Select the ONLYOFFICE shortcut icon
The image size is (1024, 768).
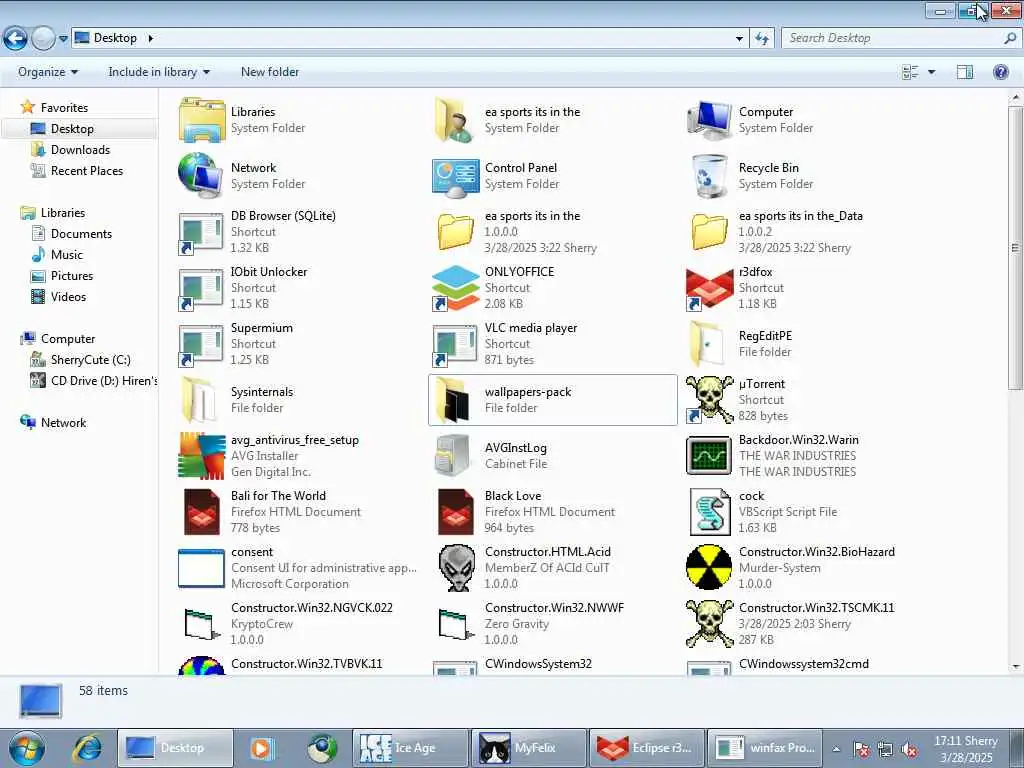point(455,288)
